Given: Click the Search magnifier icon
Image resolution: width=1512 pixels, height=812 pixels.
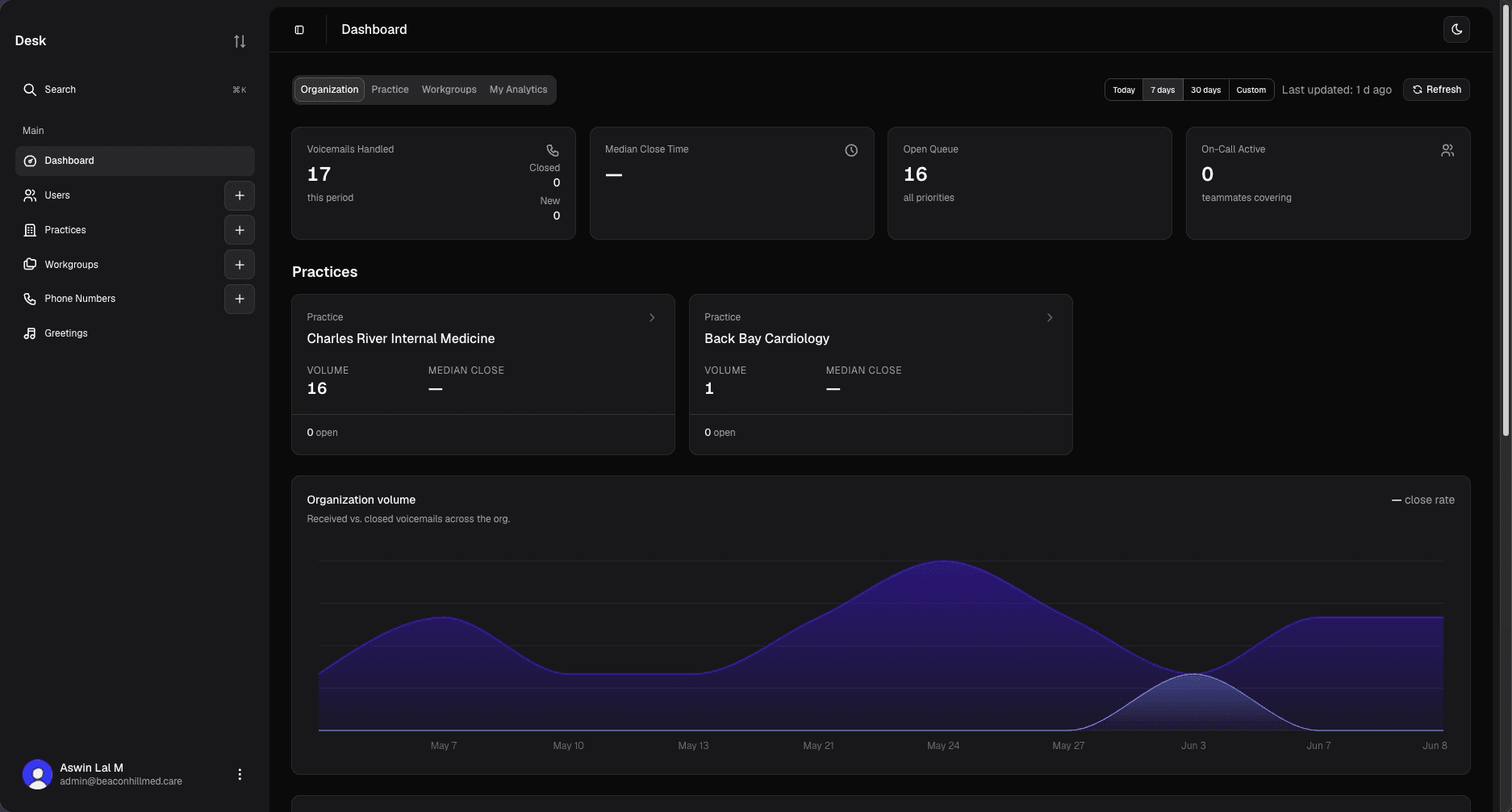Looking at the screenshot, I should [30, 90].
